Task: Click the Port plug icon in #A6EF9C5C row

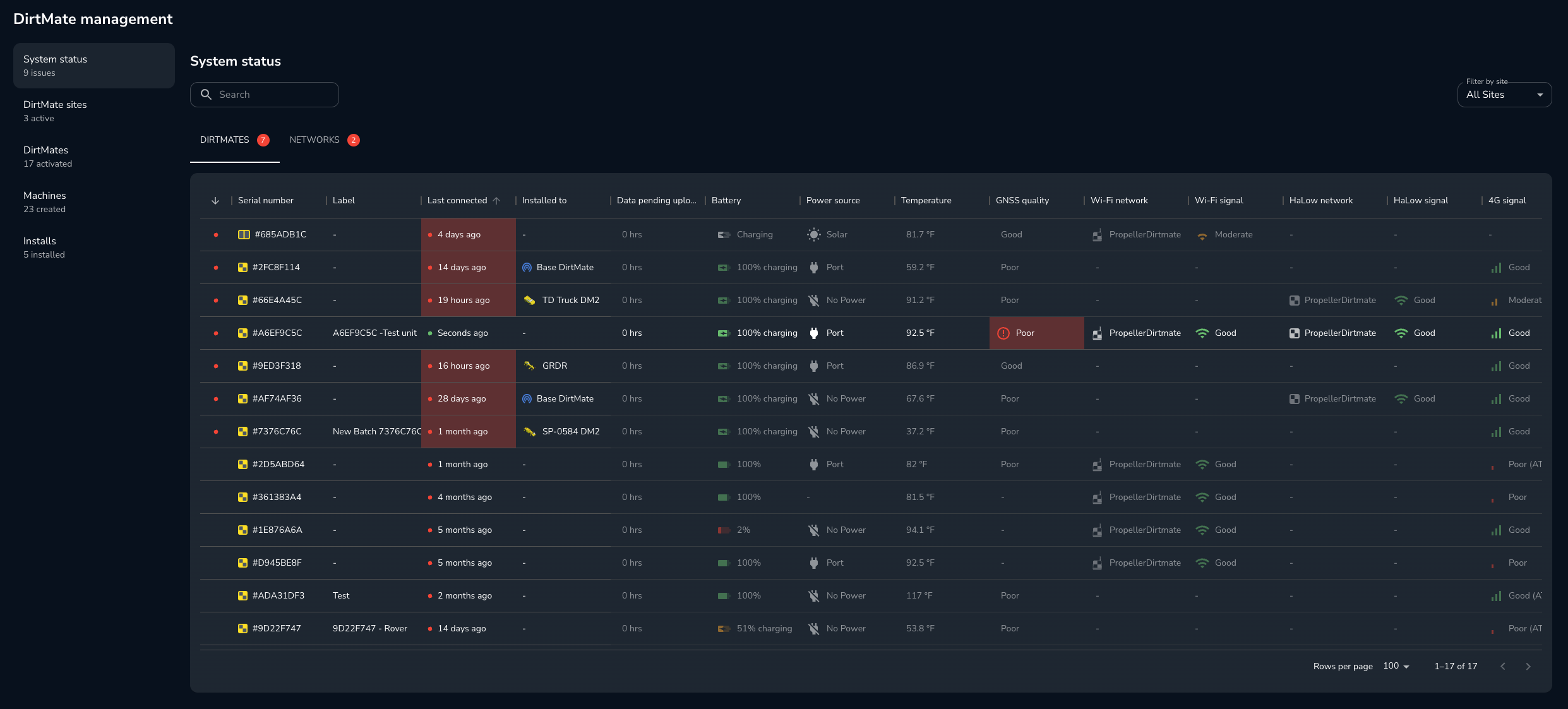Action: (814, 333)
